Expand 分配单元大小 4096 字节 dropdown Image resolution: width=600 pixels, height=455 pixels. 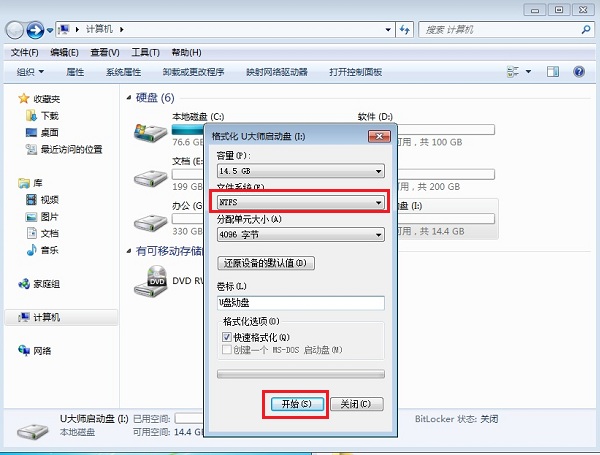point(301,234)
